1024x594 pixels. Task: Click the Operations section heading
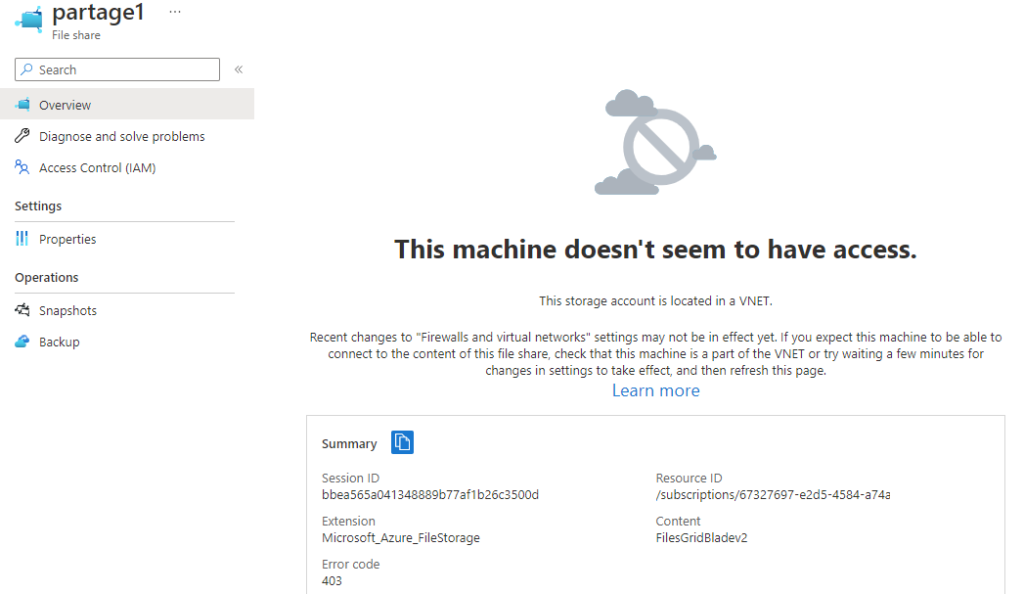[46, 277]
